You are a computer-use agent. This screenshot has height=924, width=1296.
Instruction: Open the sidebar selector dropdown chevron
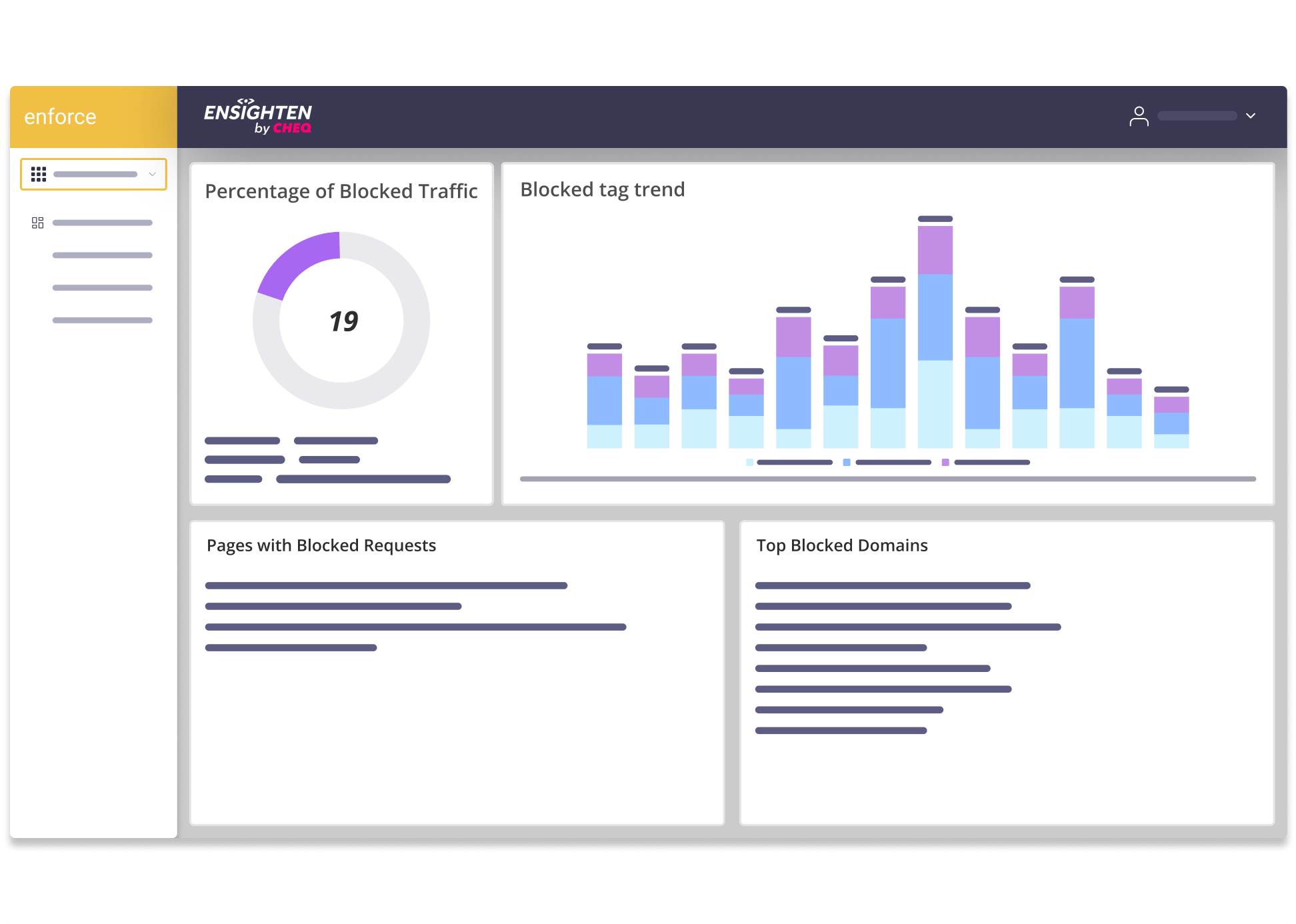click(152, 174)
